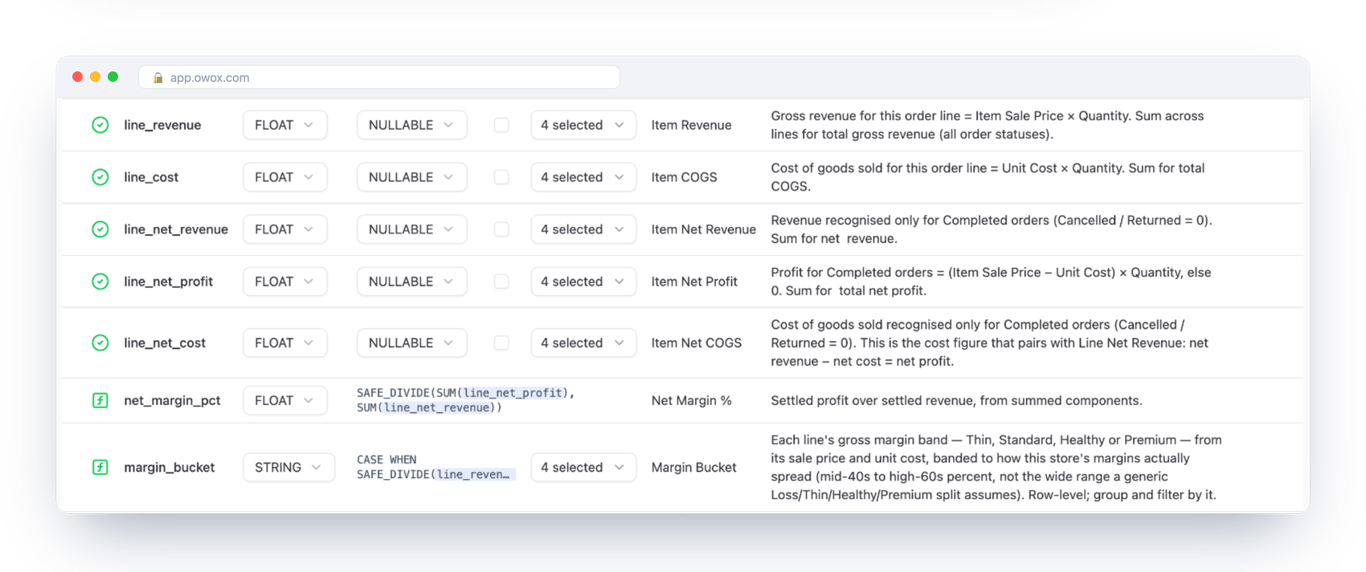Click the margin_bucket description about margin bands
This screenshot has height=572, width=1366.
(996, 467)
